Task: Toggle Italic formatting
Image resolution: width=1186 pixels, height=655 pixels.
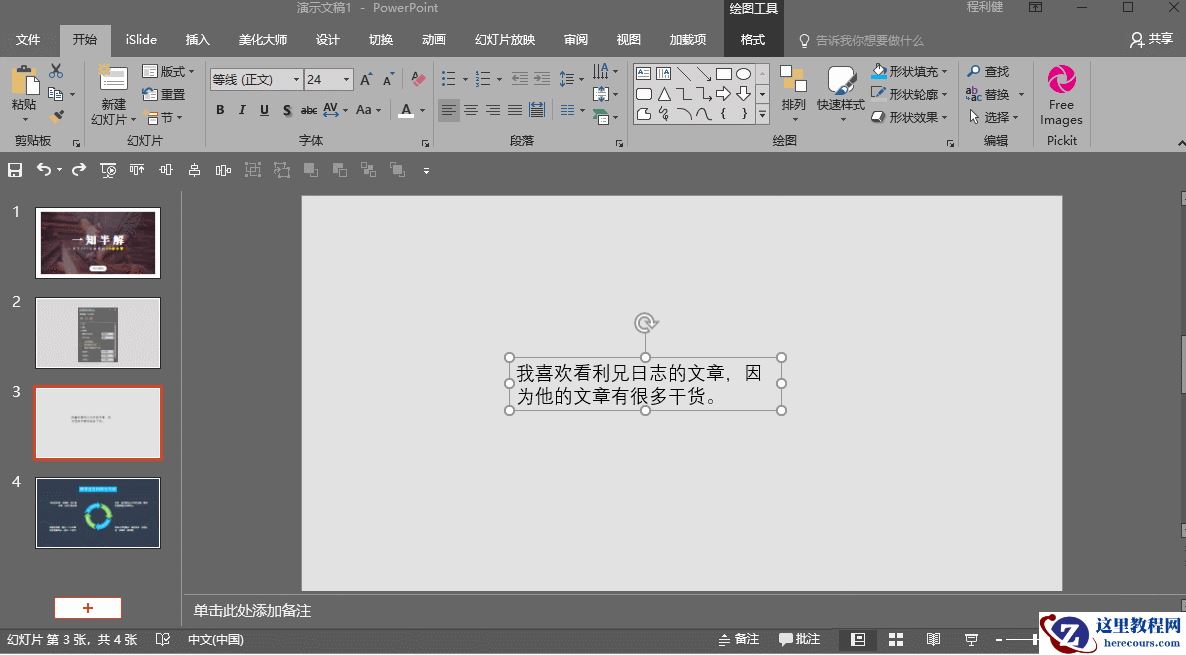Action: pyautogui.click(x=242, y=110)
